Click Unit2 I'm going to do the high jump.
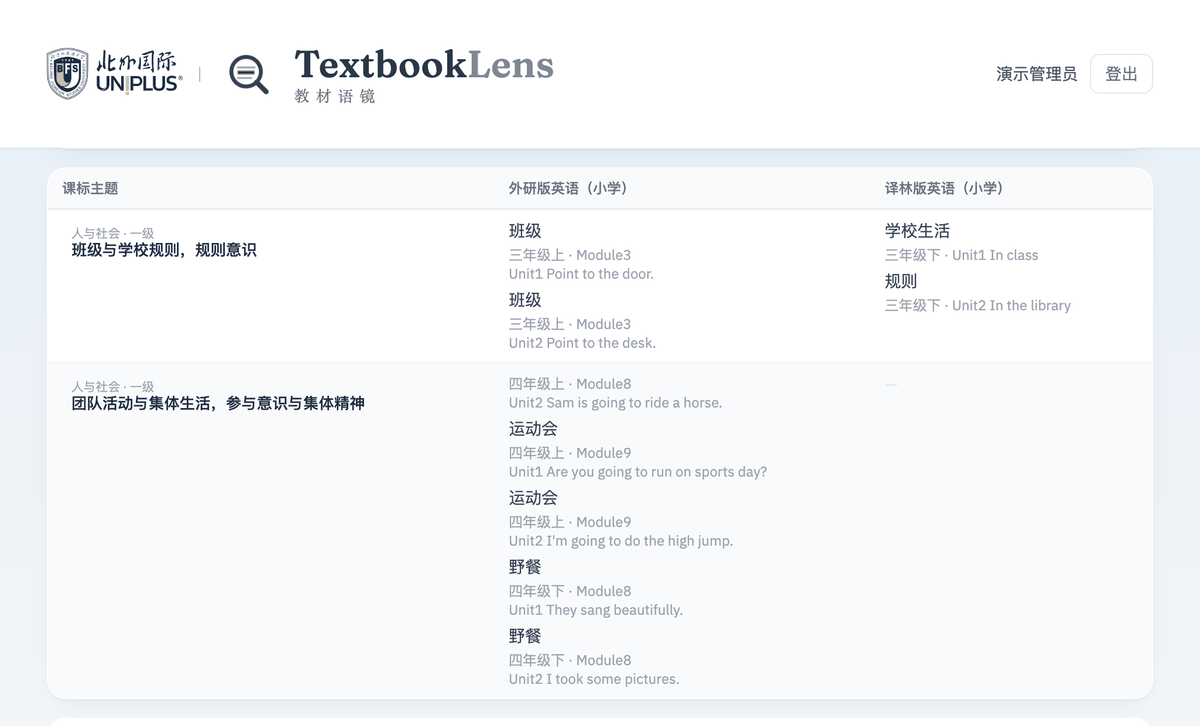1200x726 pixels. 621,541
